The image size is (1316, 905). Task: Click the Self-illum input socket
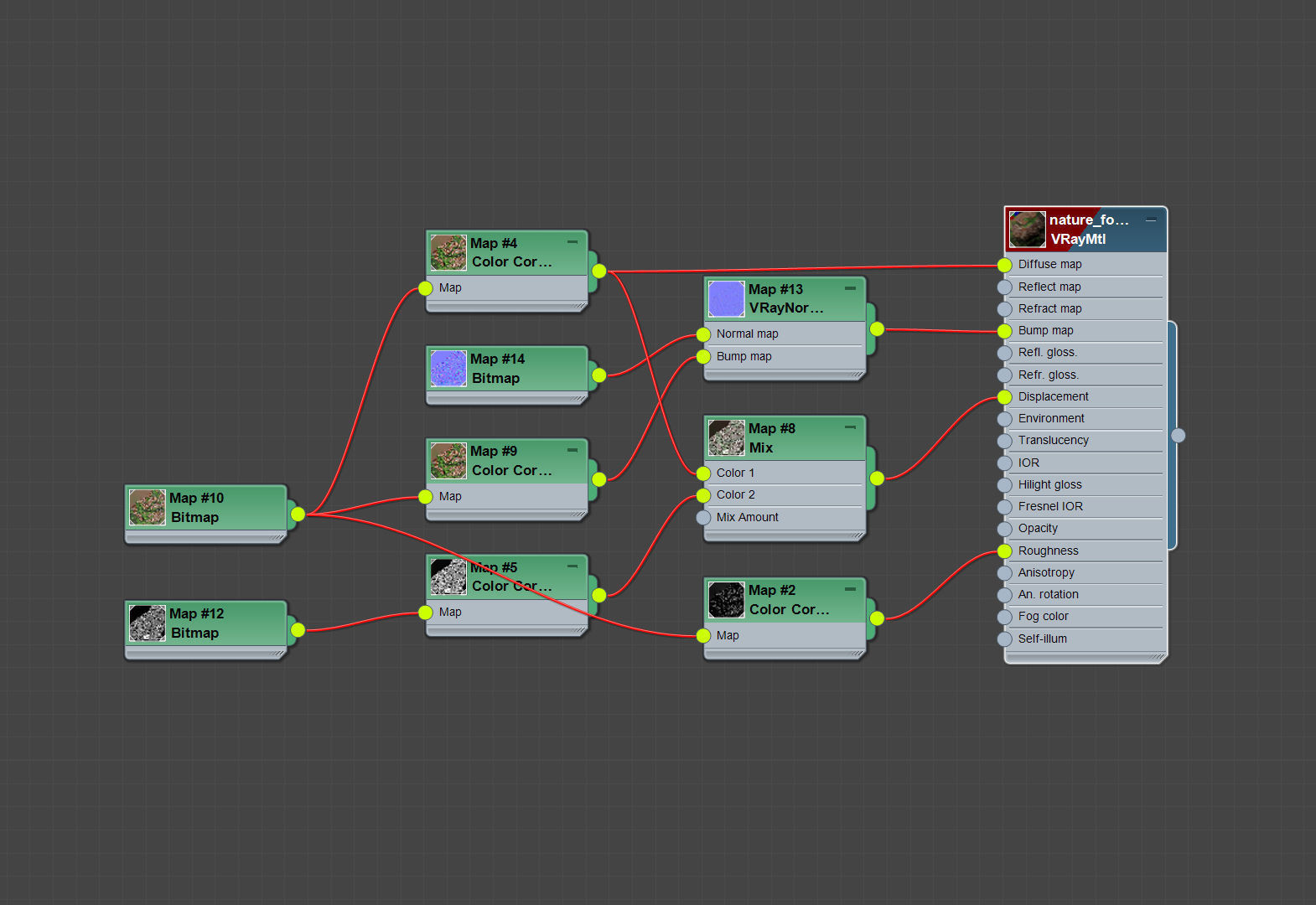click(x=1005, y=639)
